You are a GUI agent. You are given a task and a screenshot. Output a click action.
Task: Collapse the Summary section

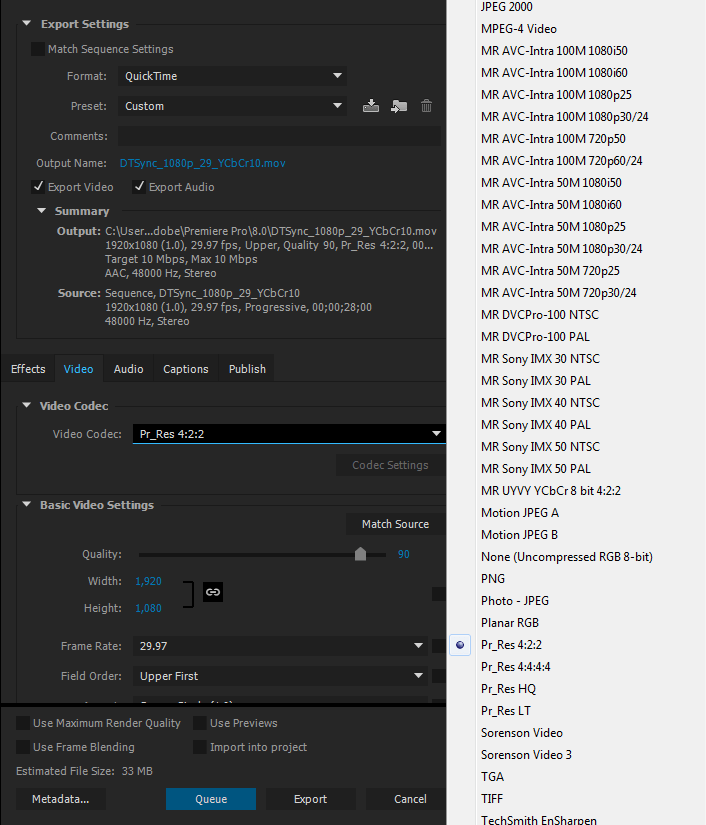click(x=41, y=210)
